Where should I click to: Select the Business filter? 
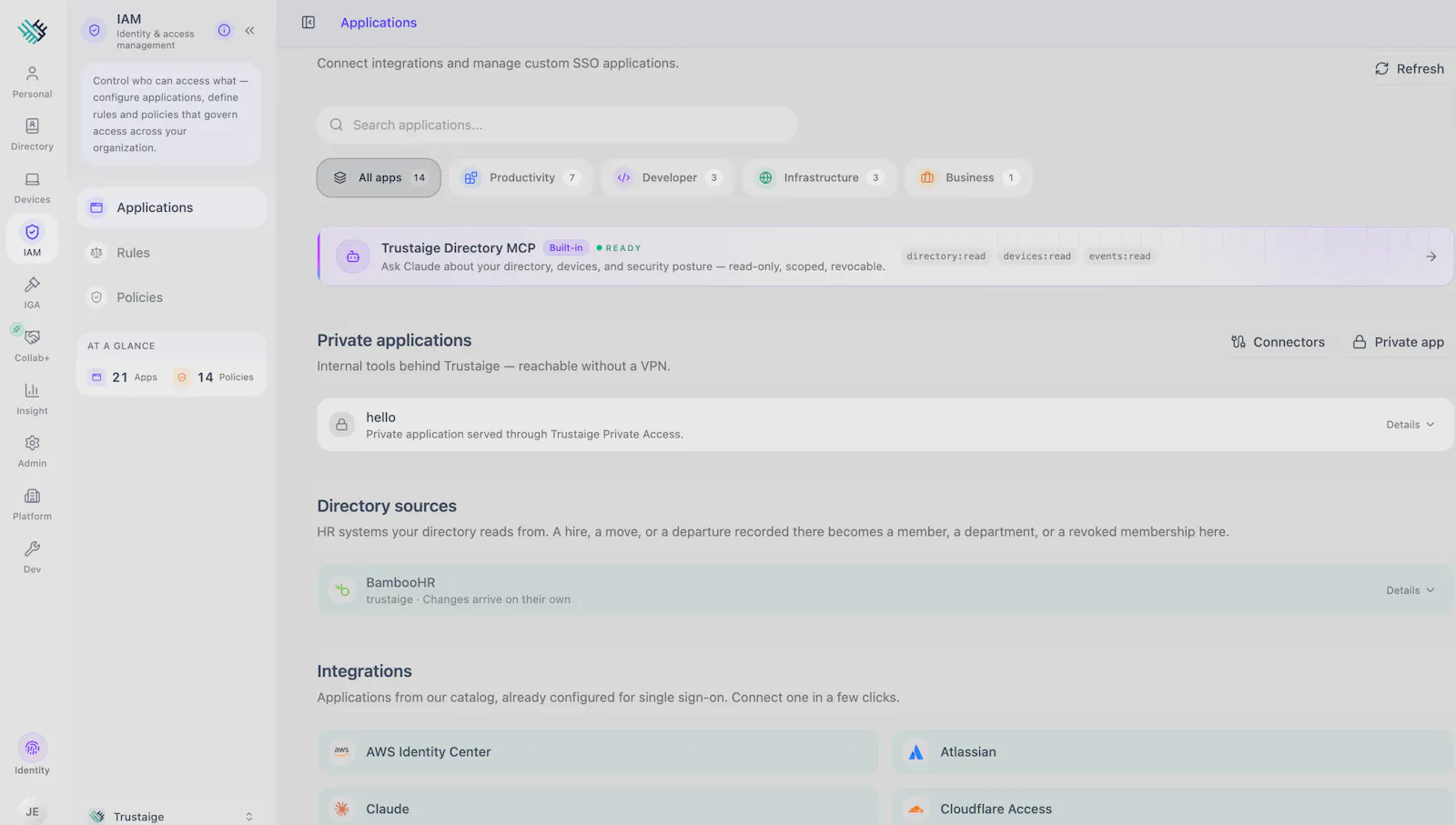(x=967, y=177)
